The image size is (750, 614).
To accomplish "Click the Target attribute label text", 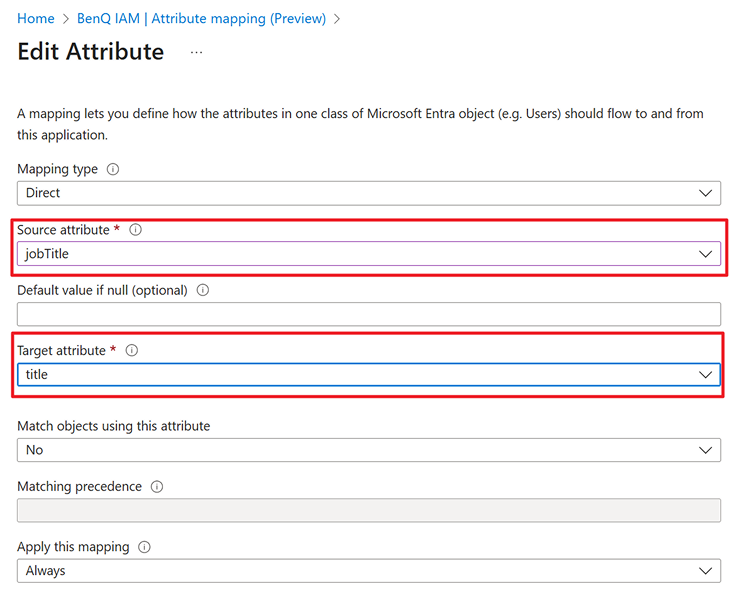I will [x=61, y=351].
